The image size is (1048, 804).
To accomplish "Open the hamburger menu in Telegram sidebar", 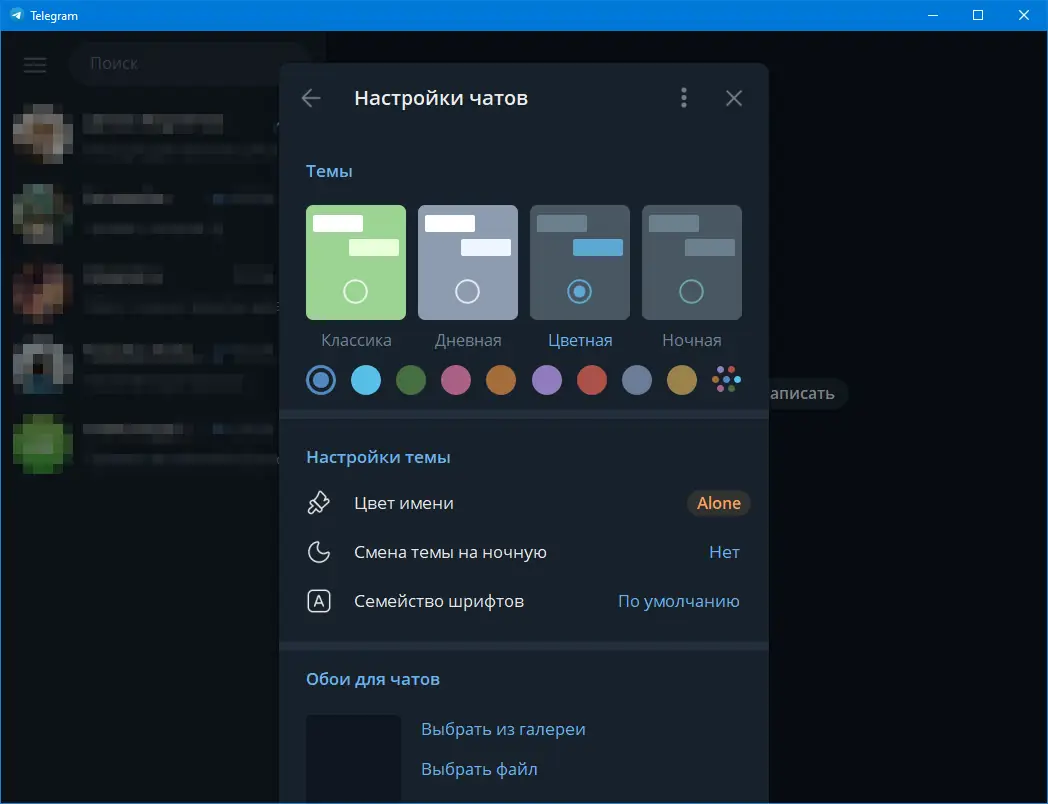I will (35, 64).
